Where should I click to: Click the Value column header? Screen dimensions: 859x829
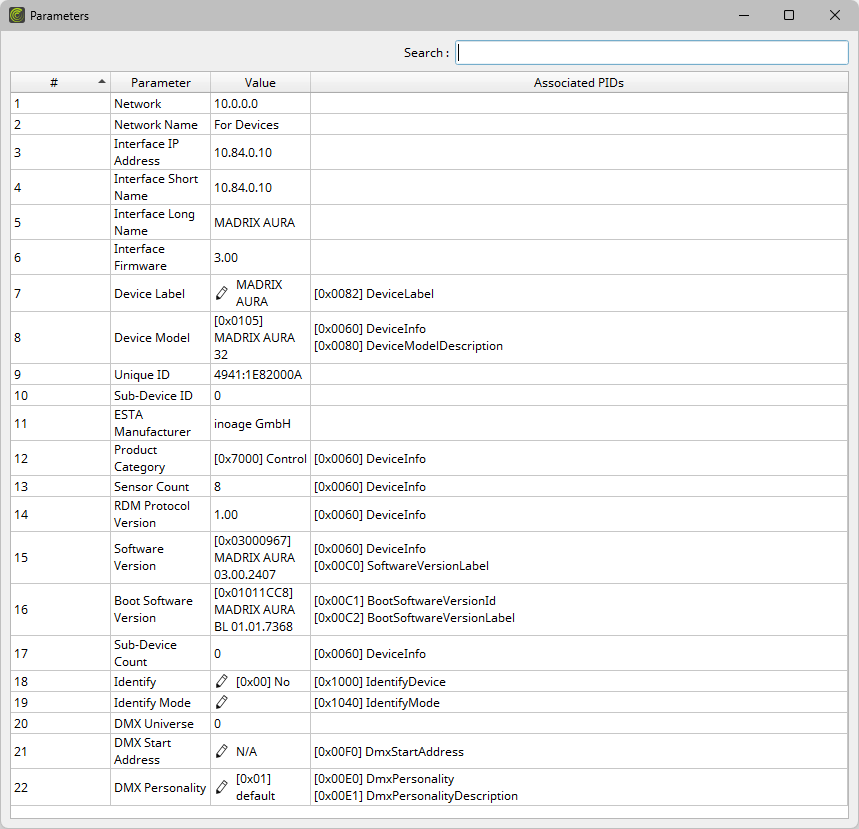click(260, 83)
